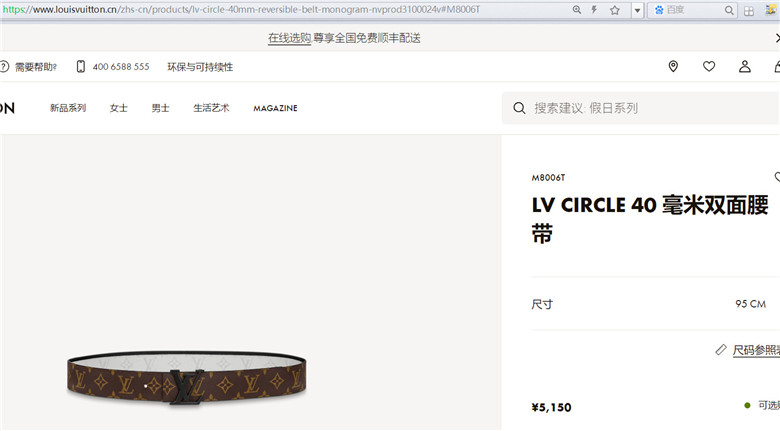Click the lightning bolt icon in address bar
Screen dimensions: 780x431
(594, 9)
